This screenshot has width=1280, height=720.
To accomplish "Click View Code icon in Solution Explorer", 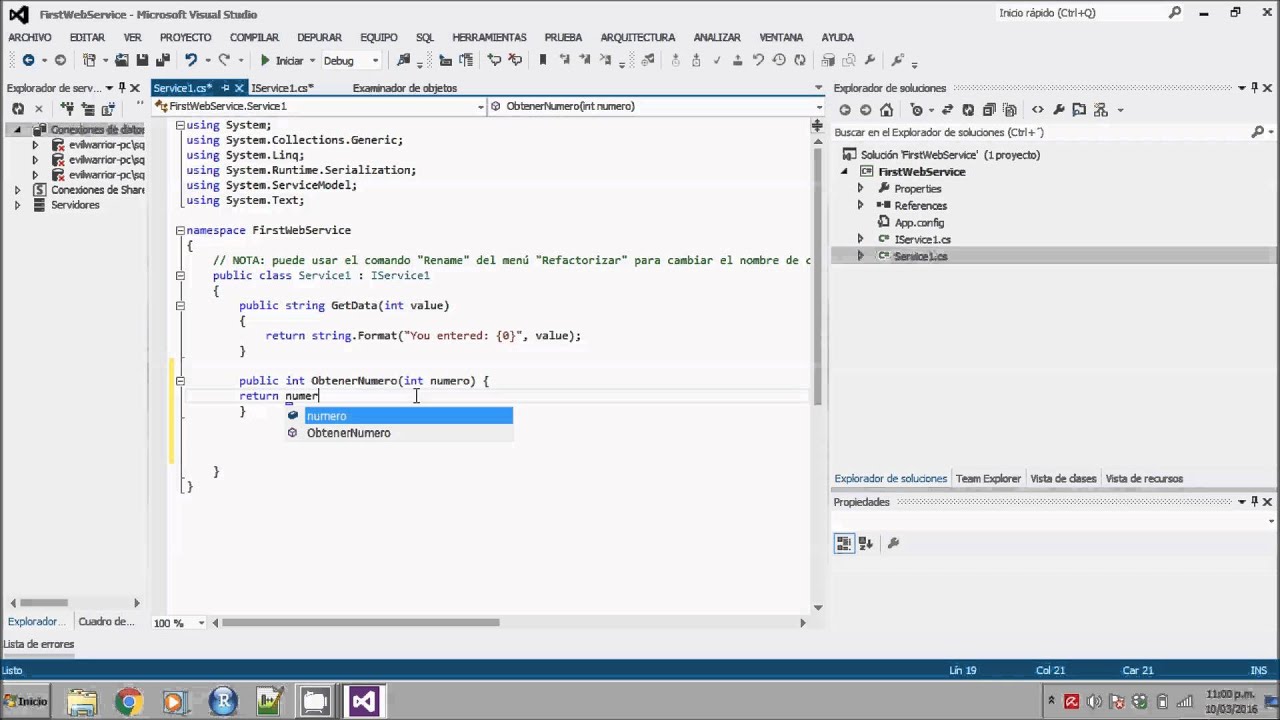I will coord(1038,110).
